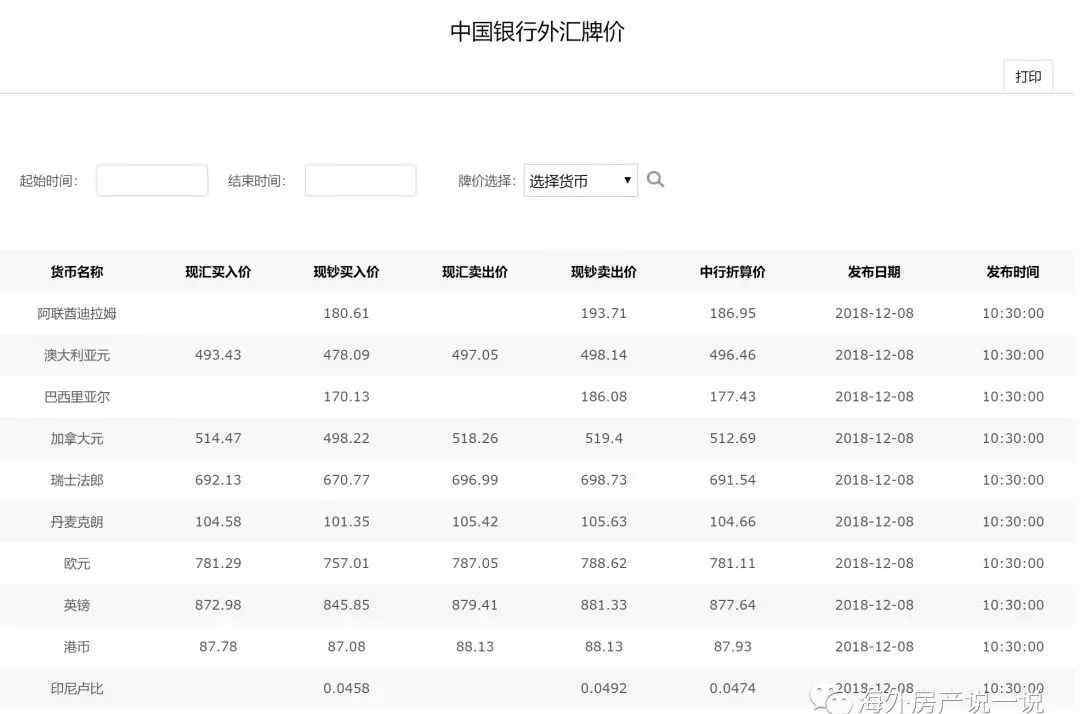Focus the 结束时间 end date field
Screen dimensions: 1080x714
[360, 180]
